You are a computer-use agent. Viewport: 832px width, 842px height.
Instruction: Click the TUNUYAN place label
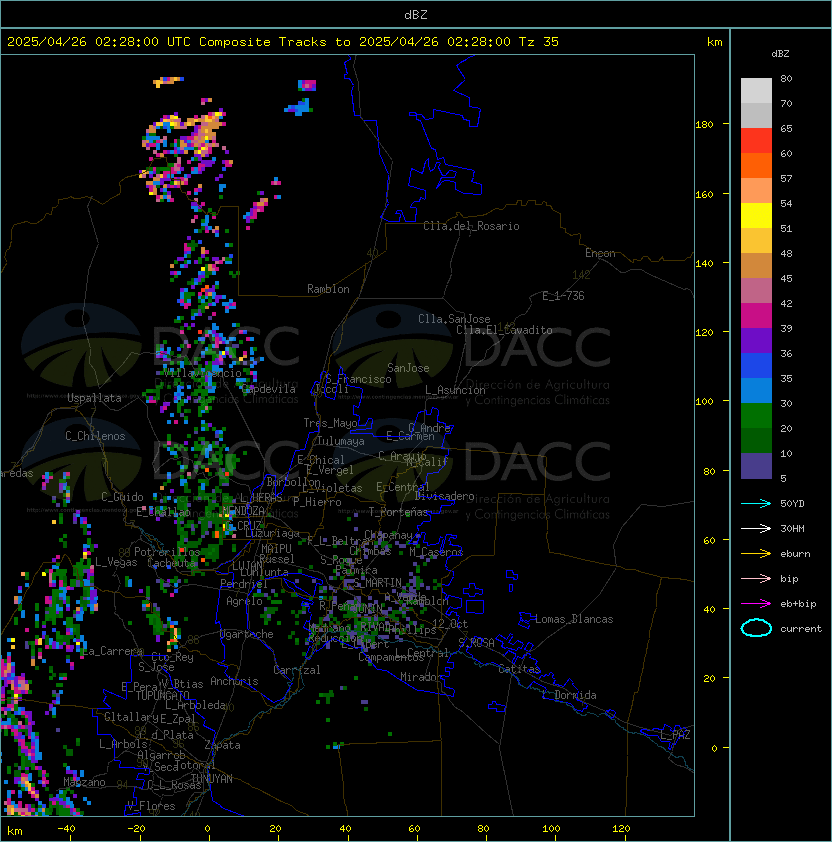coord(212,779)
